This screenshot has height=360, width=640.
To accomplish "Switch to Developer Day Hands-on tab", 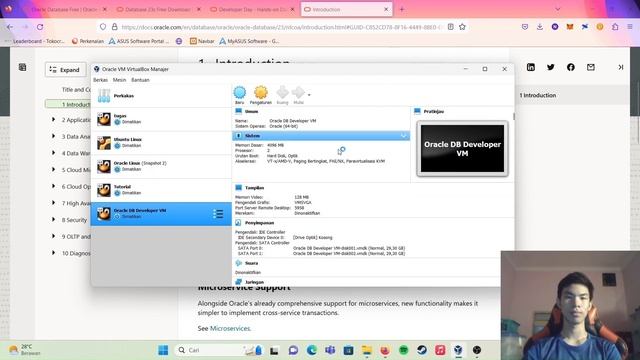I will coord(252,9).
